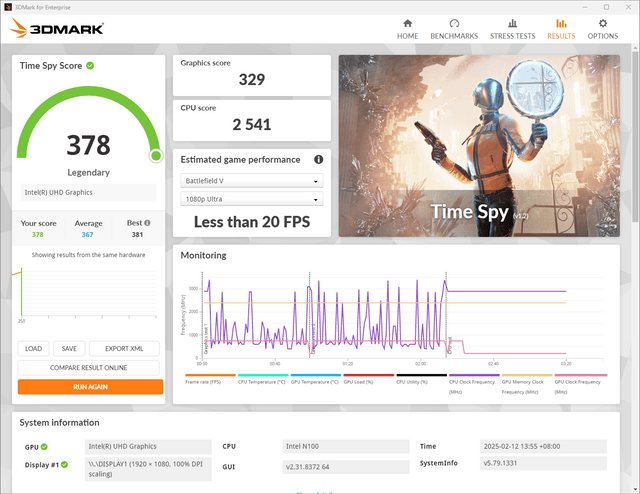Click the Intel(R) UHD Graphics GPU field
640x494 pixels.
[x=148, y=447]
